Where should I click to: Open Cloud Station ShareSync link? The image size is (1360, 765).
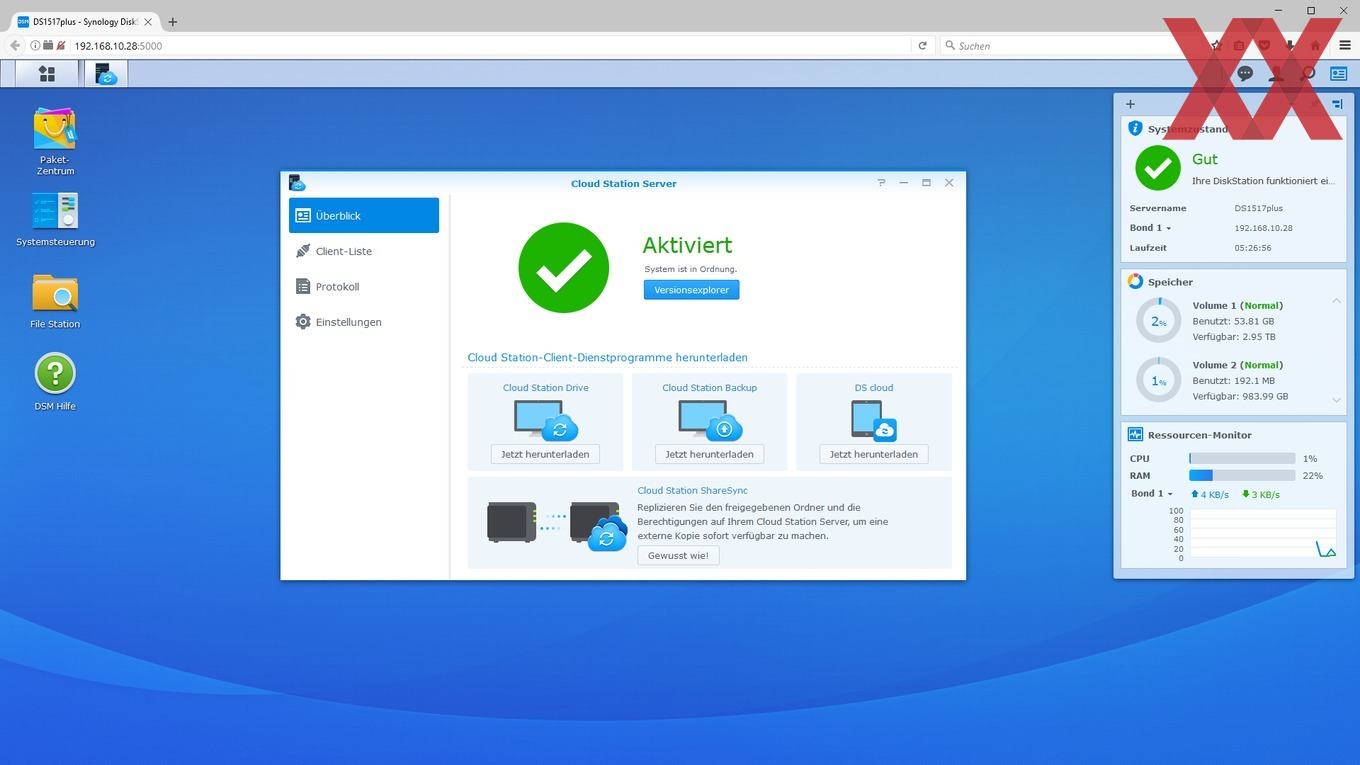[x=692, y=490]
